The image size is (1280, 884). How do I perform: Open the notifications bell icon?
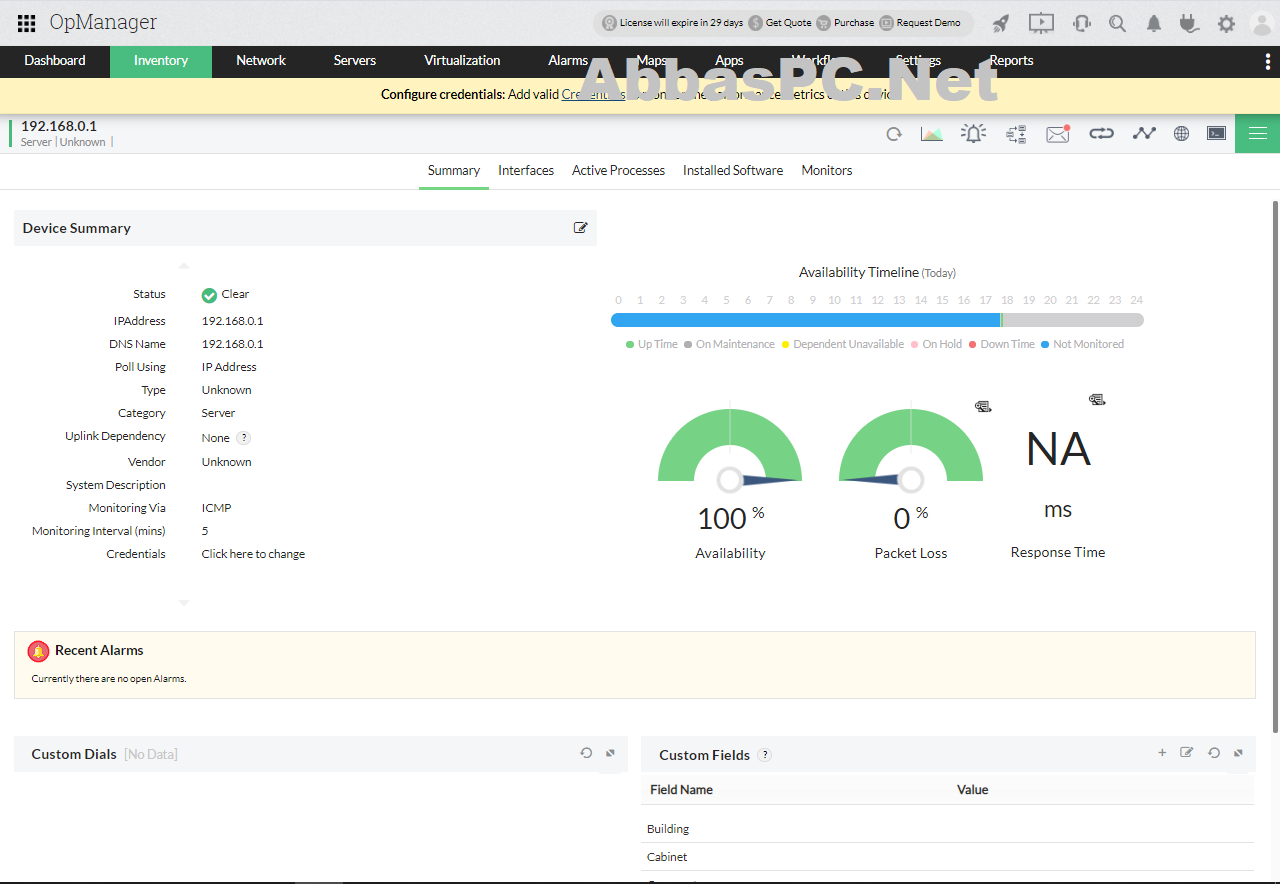click(1154, 23)
